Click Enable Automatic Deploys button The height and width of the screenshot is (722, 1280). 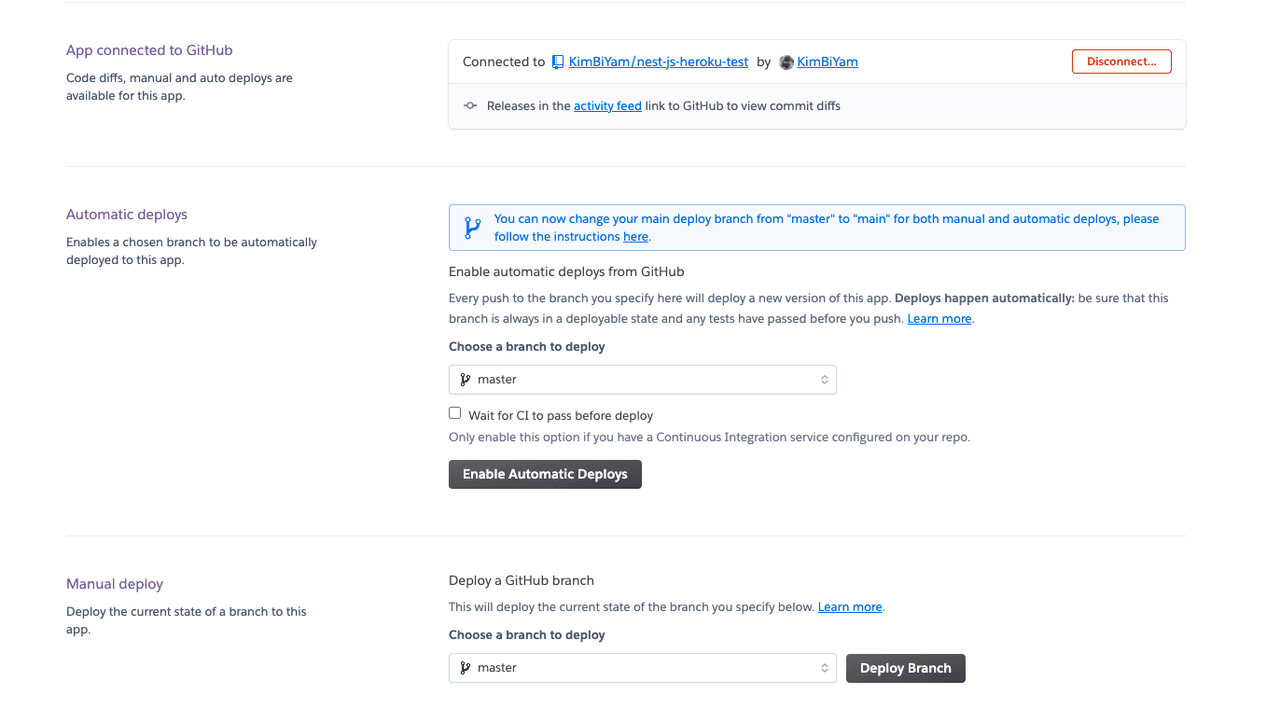click(x=545, y=474)
